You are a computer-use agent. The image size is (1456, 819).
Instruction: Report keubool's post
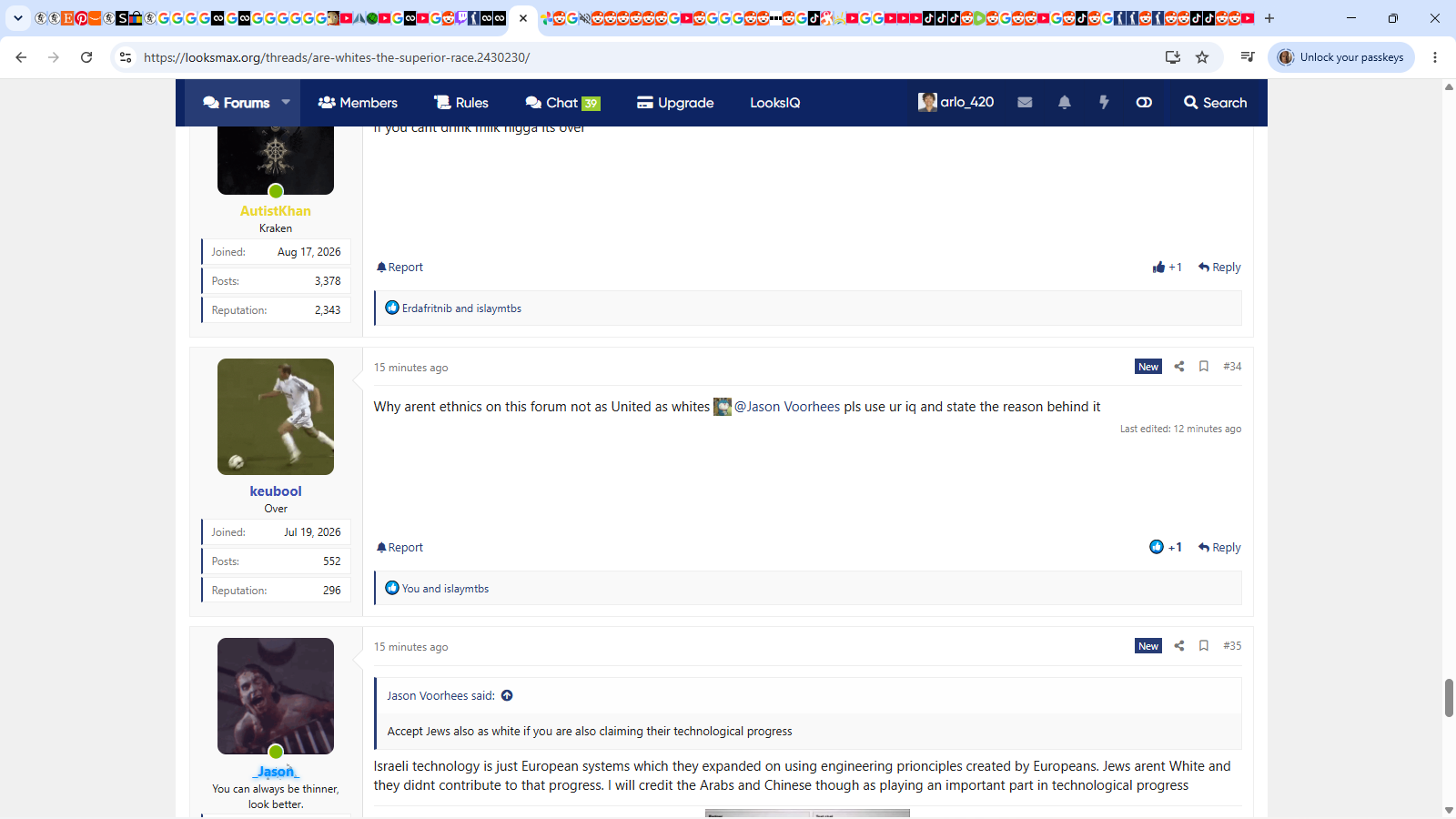(400, 548)
